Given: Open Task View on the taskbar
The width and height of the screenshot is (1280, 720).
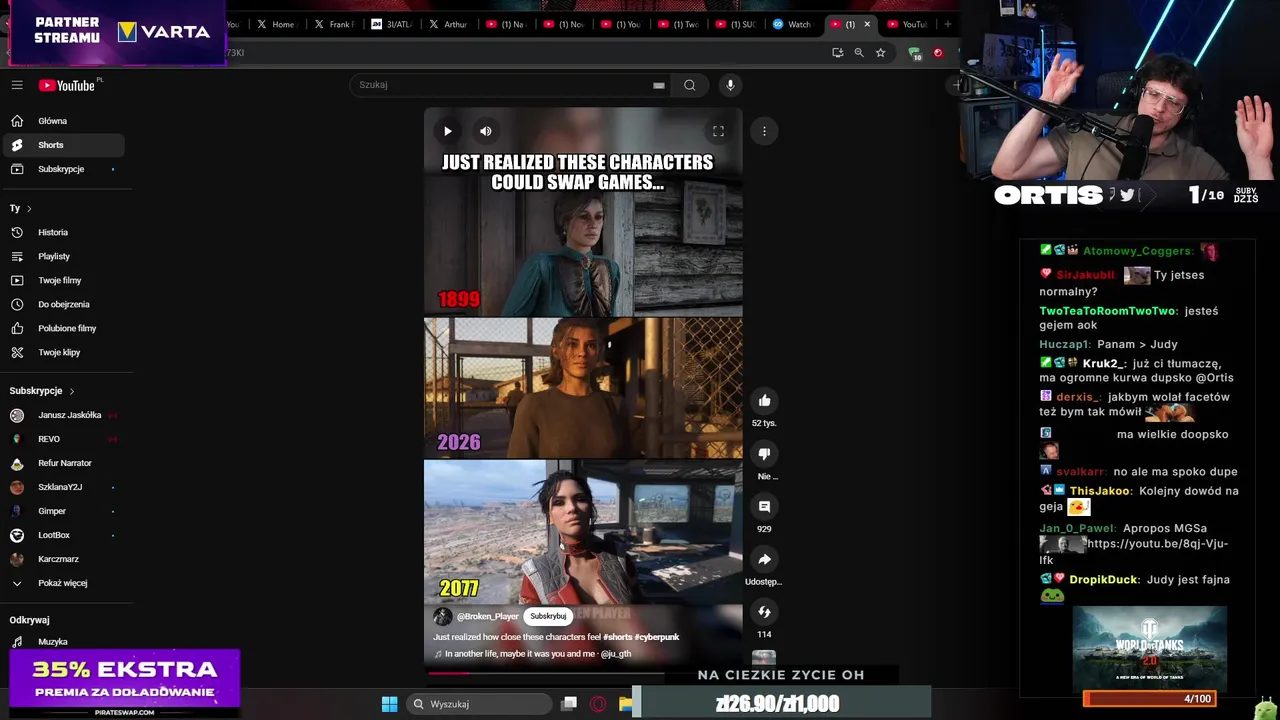Looking at the screenshot, I should pos(569,704).
